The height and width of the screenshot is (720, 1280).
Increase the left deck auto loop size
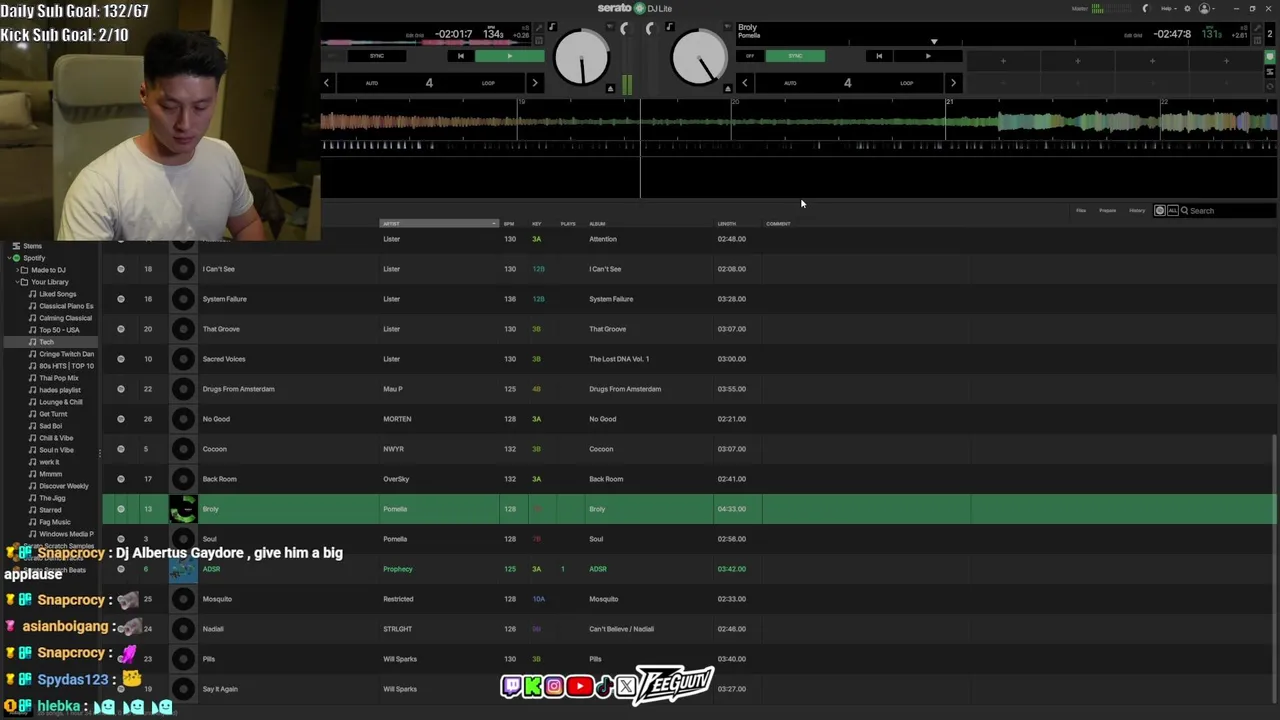[x=535, y=83]
